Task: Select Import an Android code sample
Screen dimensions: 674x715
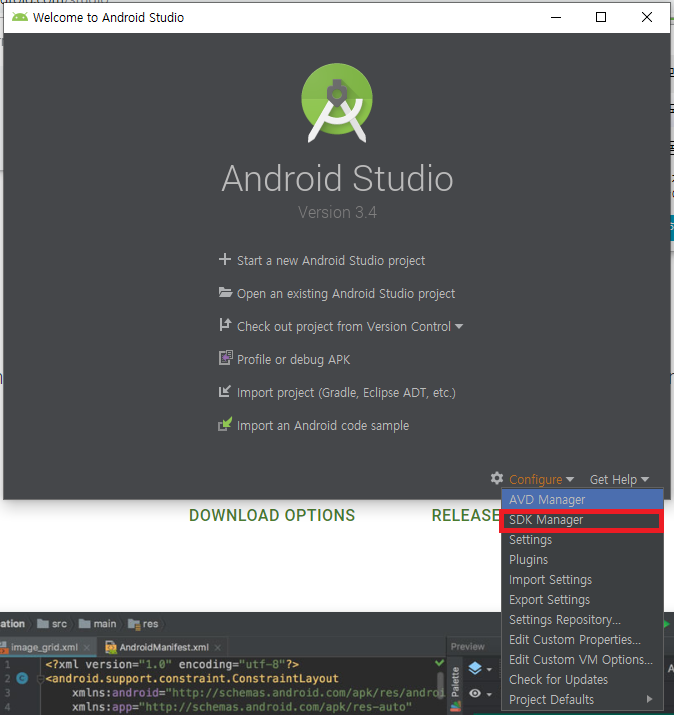Action: click(323, 425)
